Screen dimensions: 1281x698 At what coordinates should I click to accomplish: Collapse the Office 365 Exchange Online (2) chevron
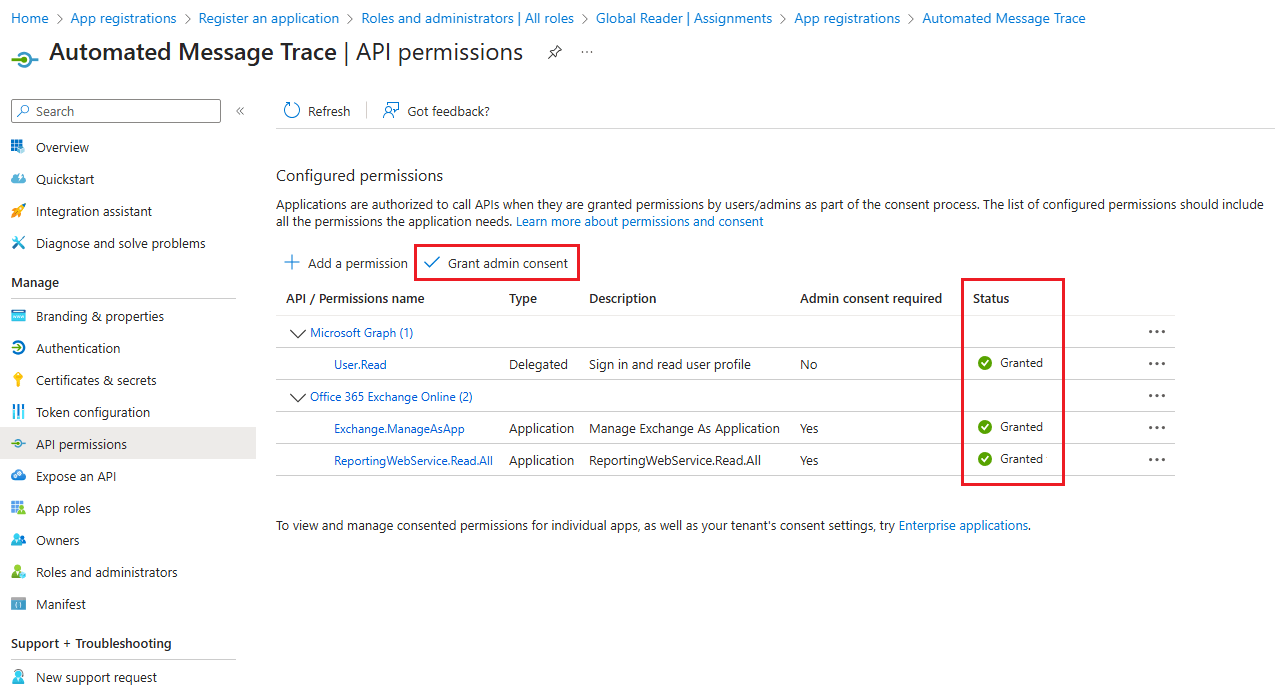(x=297, y=397)
